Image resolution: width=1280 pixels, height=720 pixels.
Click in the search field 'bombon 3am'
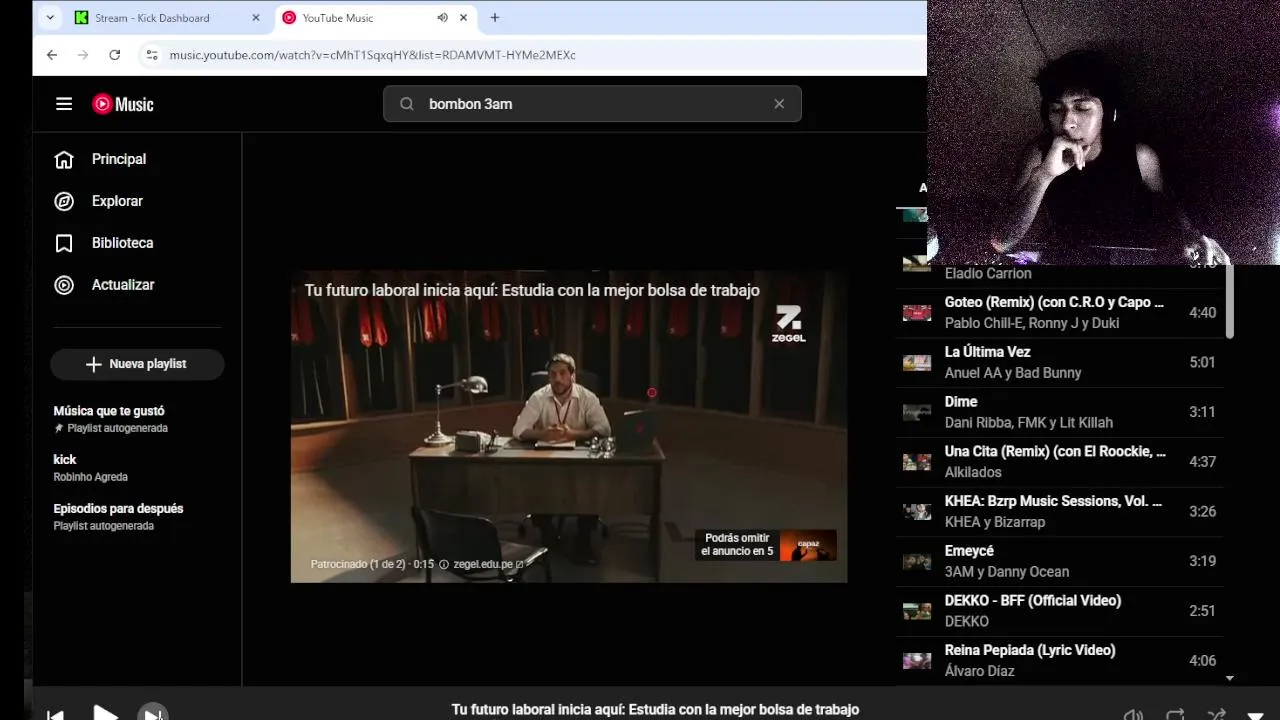pyautogui.click(x=592, y=104)
